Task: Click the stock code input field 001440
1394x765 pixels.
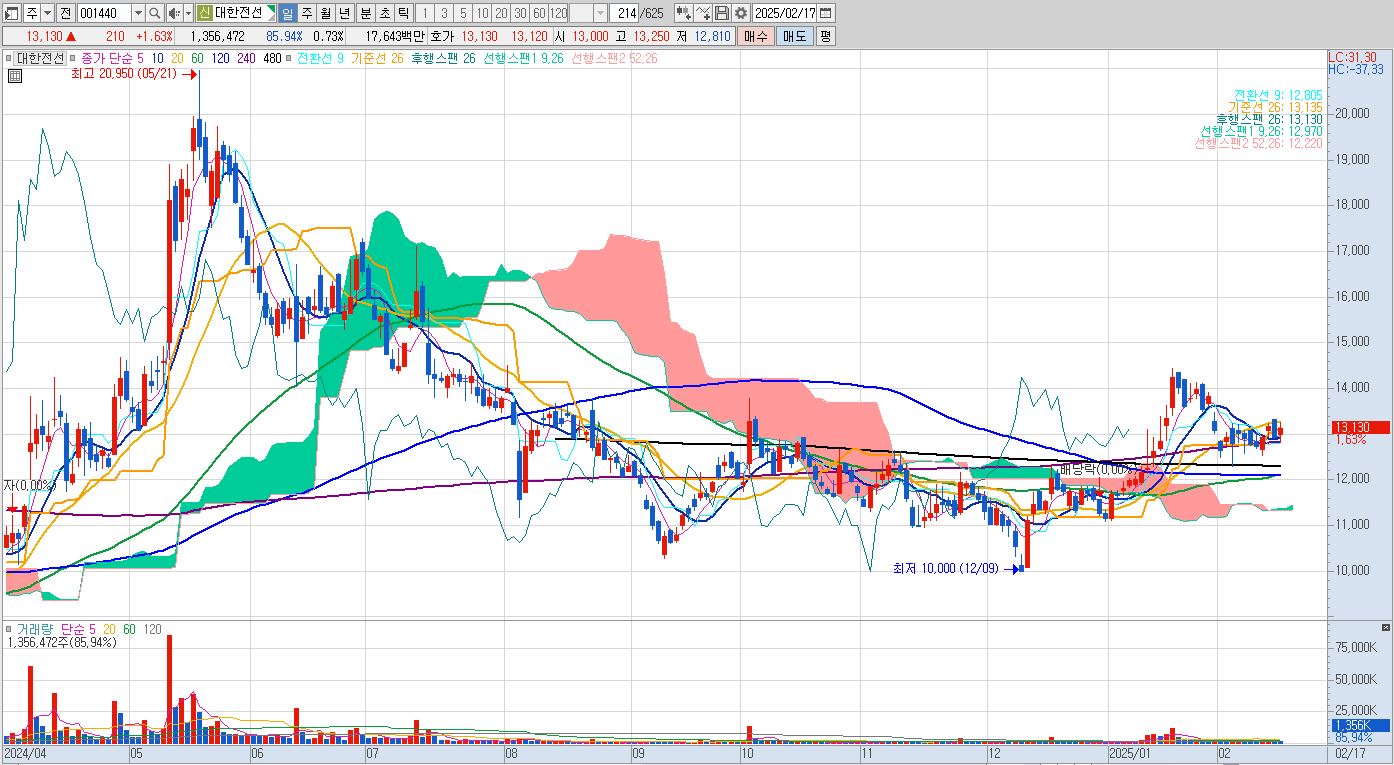Action: (103, 13)
